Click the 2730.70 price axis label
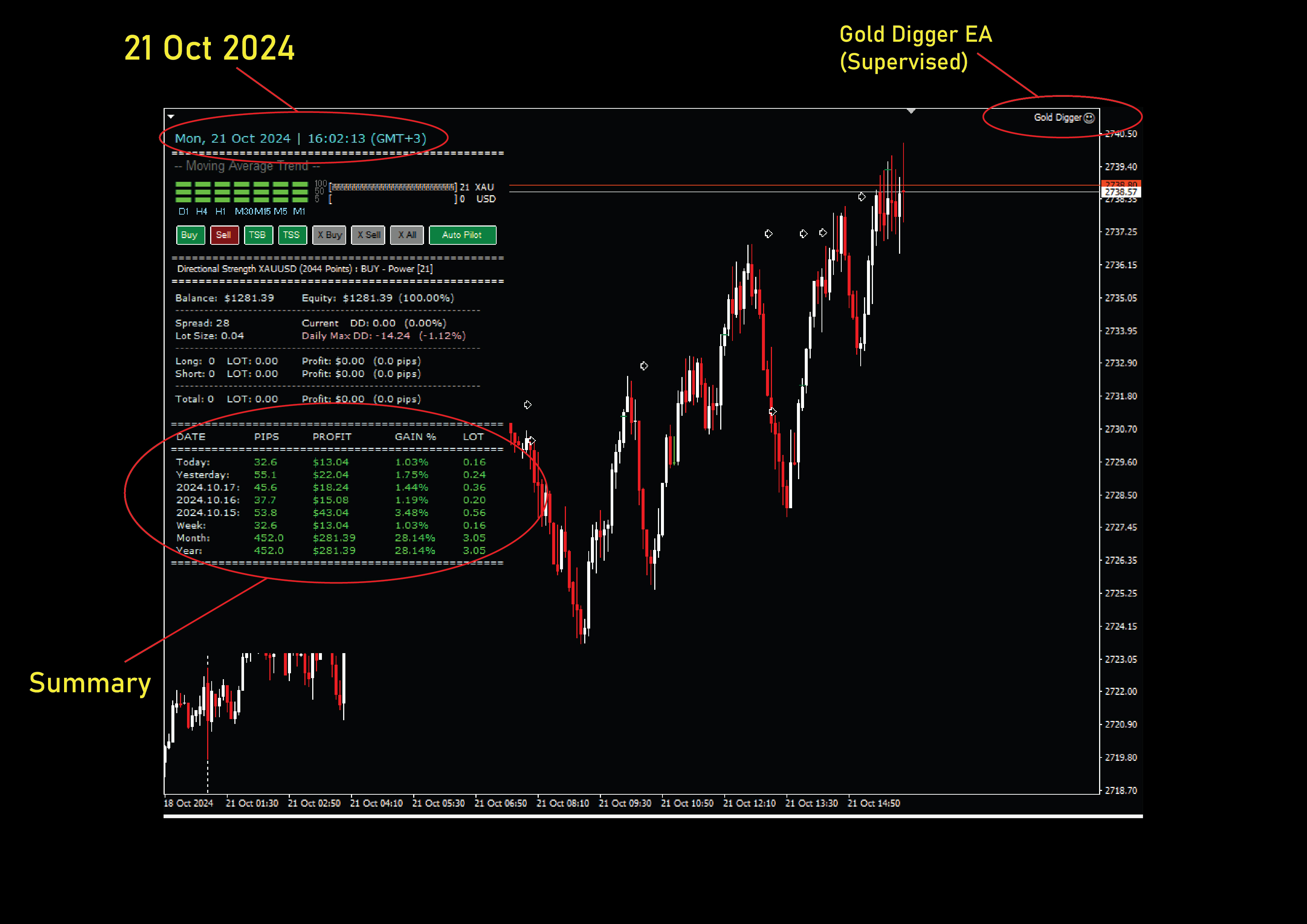 pos(1121,429)
